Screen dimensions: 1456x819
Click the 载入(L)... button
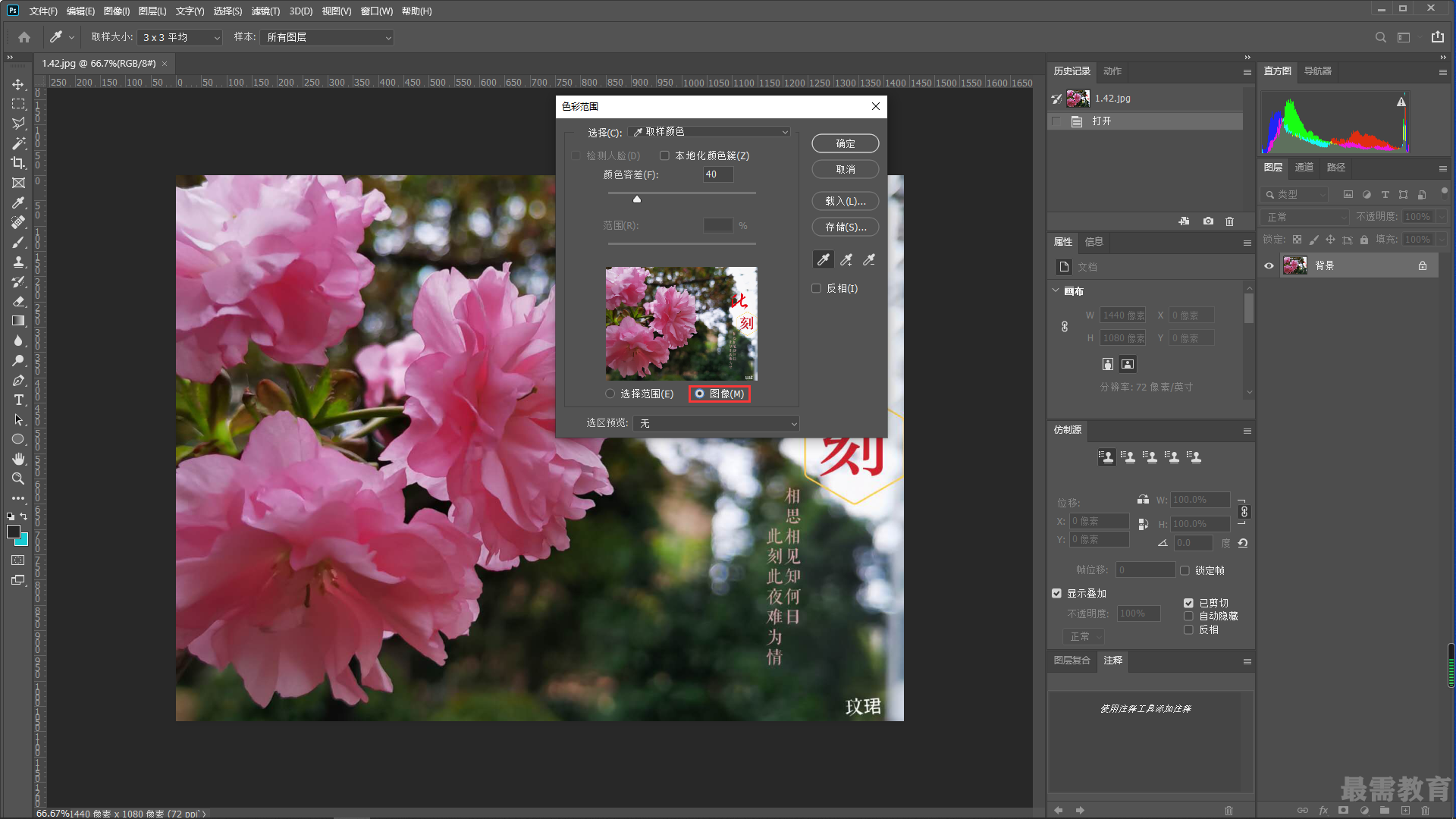point(846,201)
